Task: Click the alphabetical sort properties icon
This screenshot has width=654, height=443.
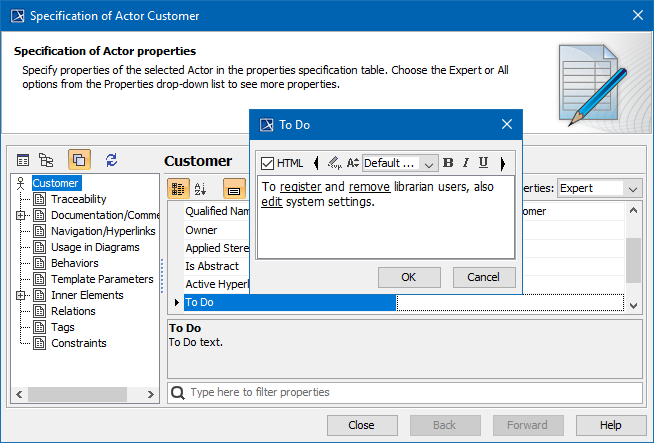Action: click(x=200, y=188)
